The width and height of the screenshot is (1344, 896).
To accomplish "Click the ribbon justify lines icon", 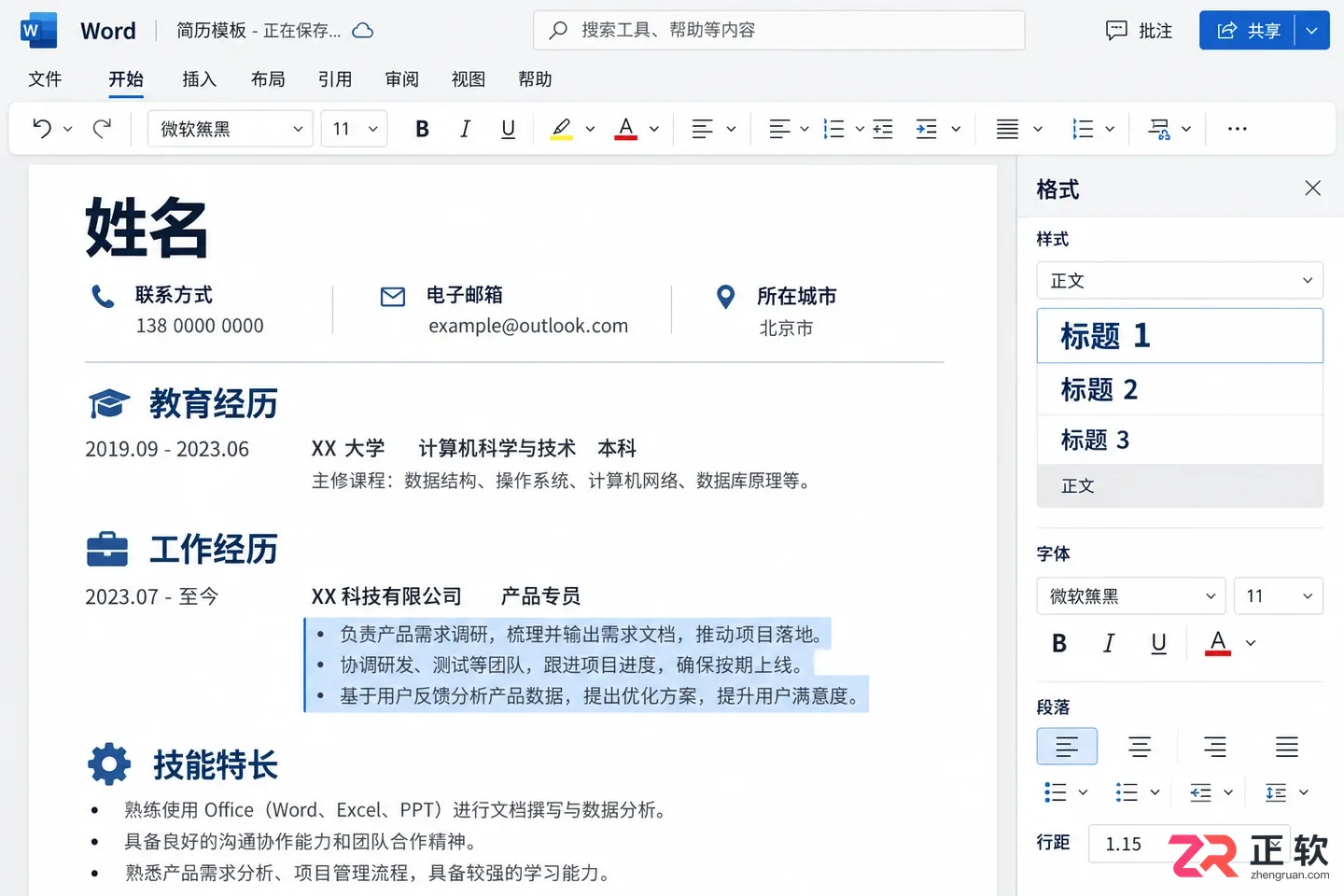I will click(x=1007, y=129).
